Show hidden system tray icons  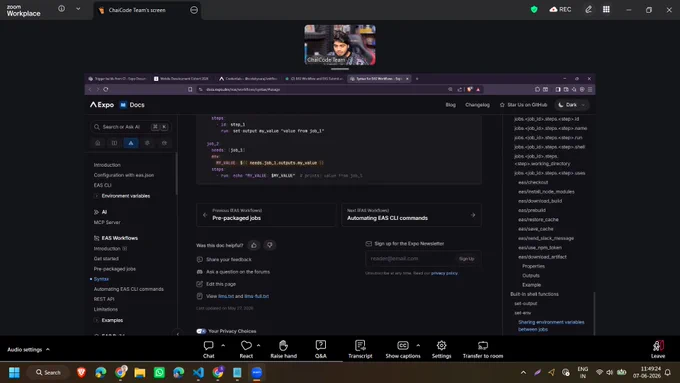[523, 373]
